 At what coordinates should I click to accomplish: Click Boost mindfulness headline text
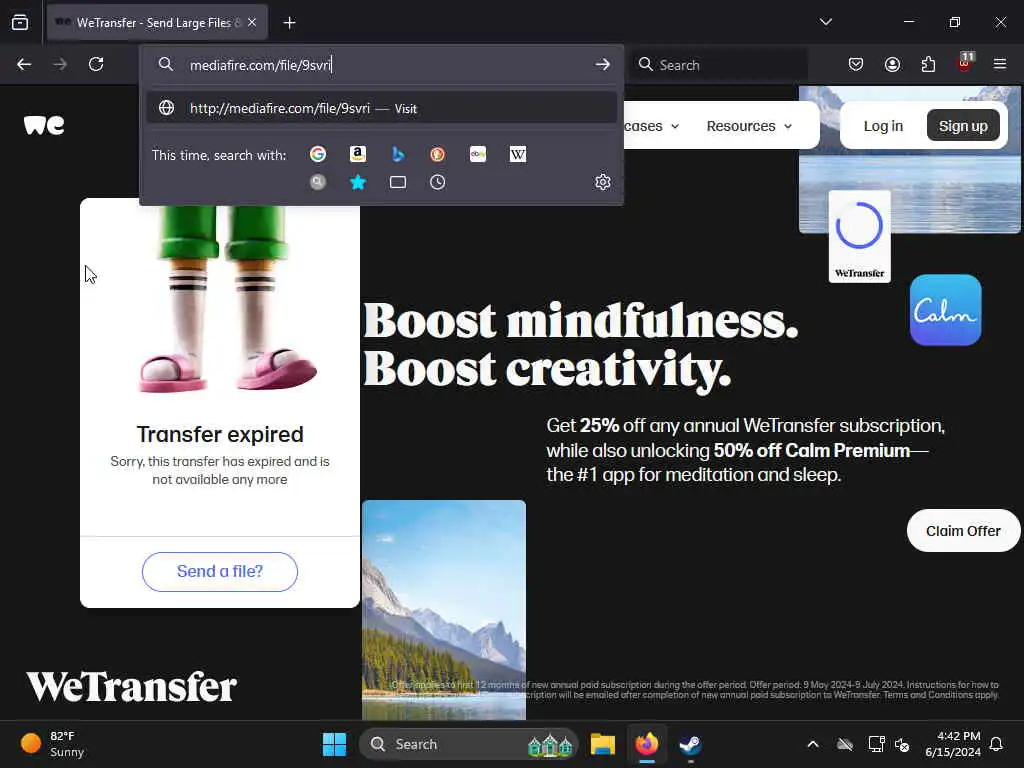pos(581,321)
